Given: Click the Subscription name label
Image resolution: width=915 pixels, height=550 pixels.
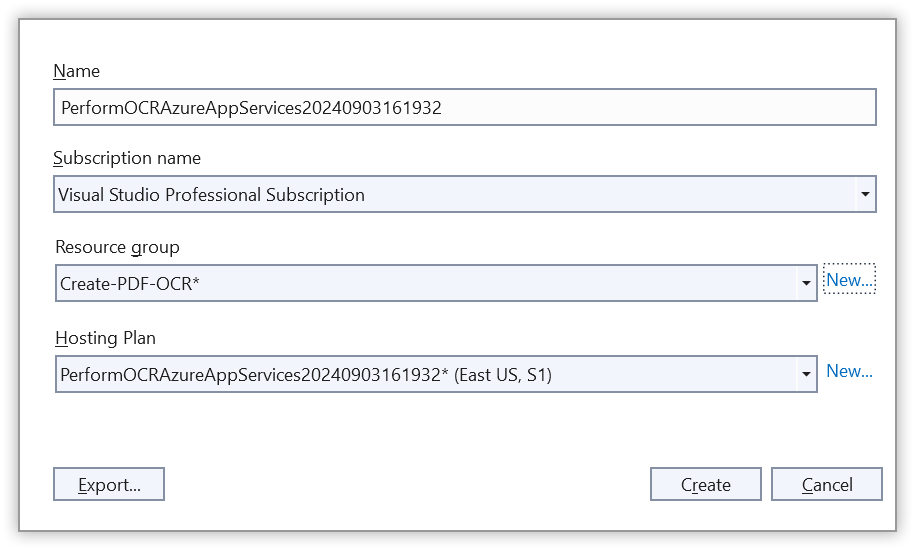Looking at the screenshot, I should pyautogui.click(x=127, y=158).
